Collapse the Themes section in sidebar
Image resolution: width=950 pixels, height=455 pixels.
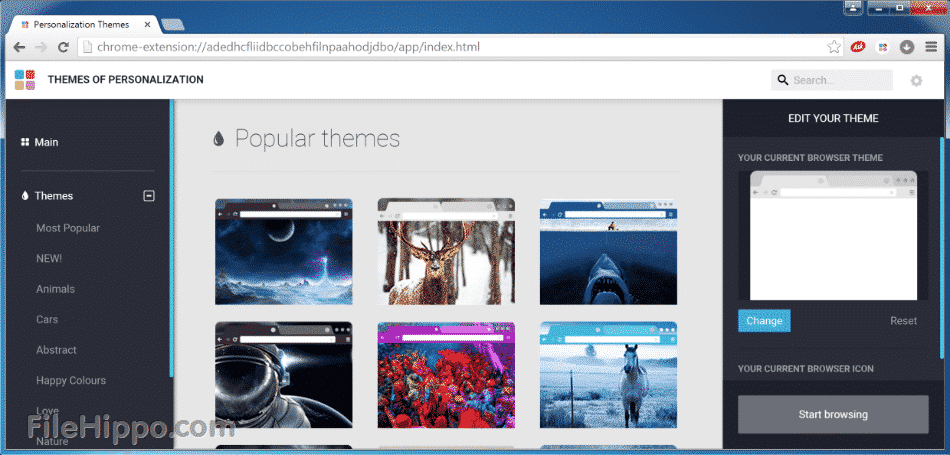tap(149, 196)
